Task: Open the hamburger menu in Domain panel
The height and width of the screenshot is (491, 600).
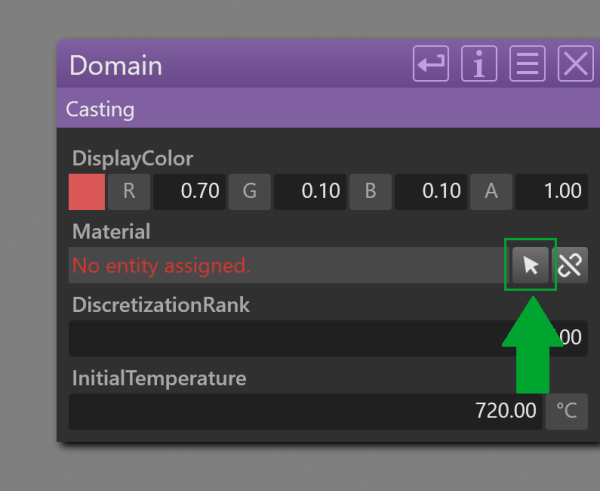Action: coord(527,64)
